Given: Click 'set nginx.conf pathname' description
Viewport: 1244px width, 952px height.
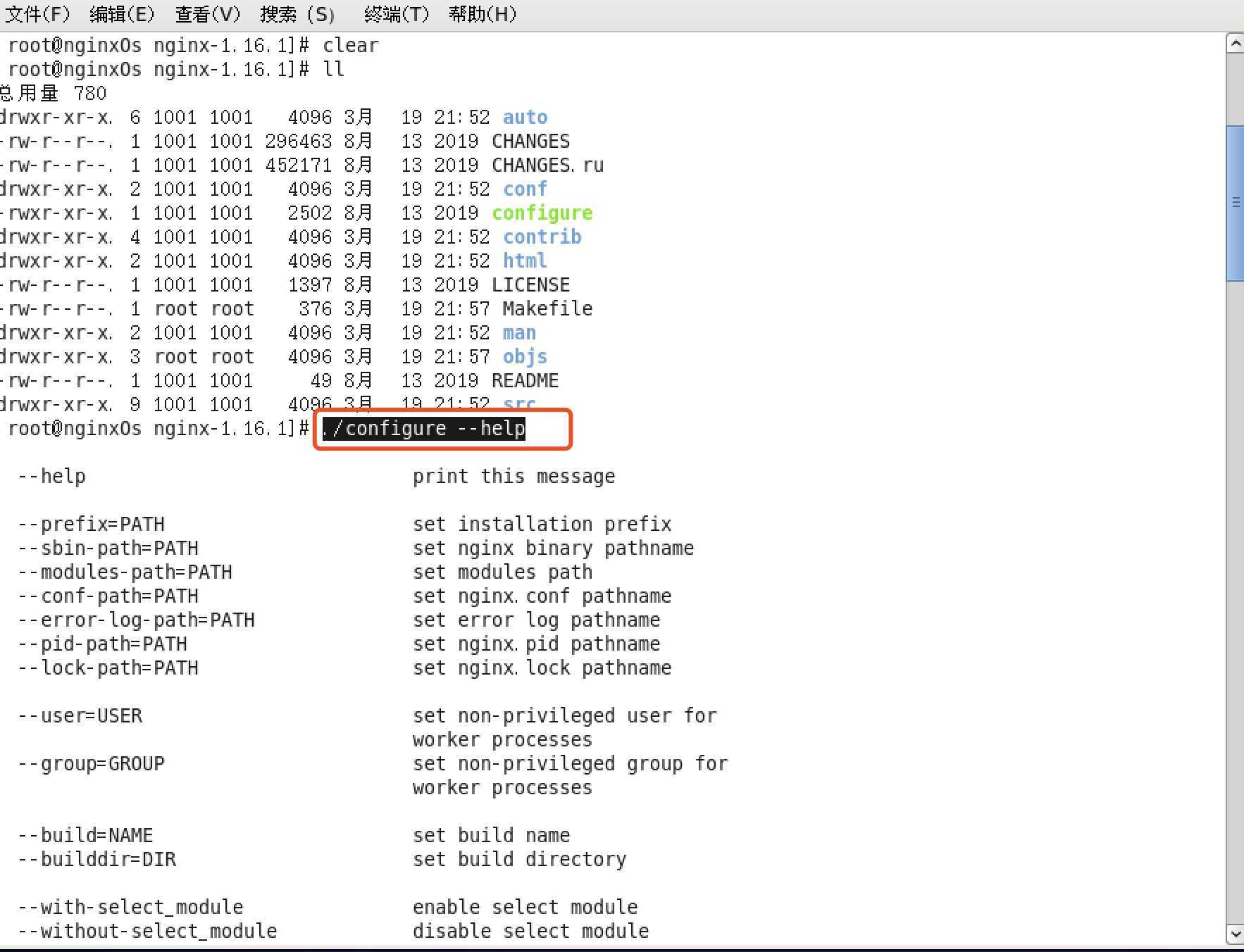Looking at the screenshot, I should pos(542,596).
